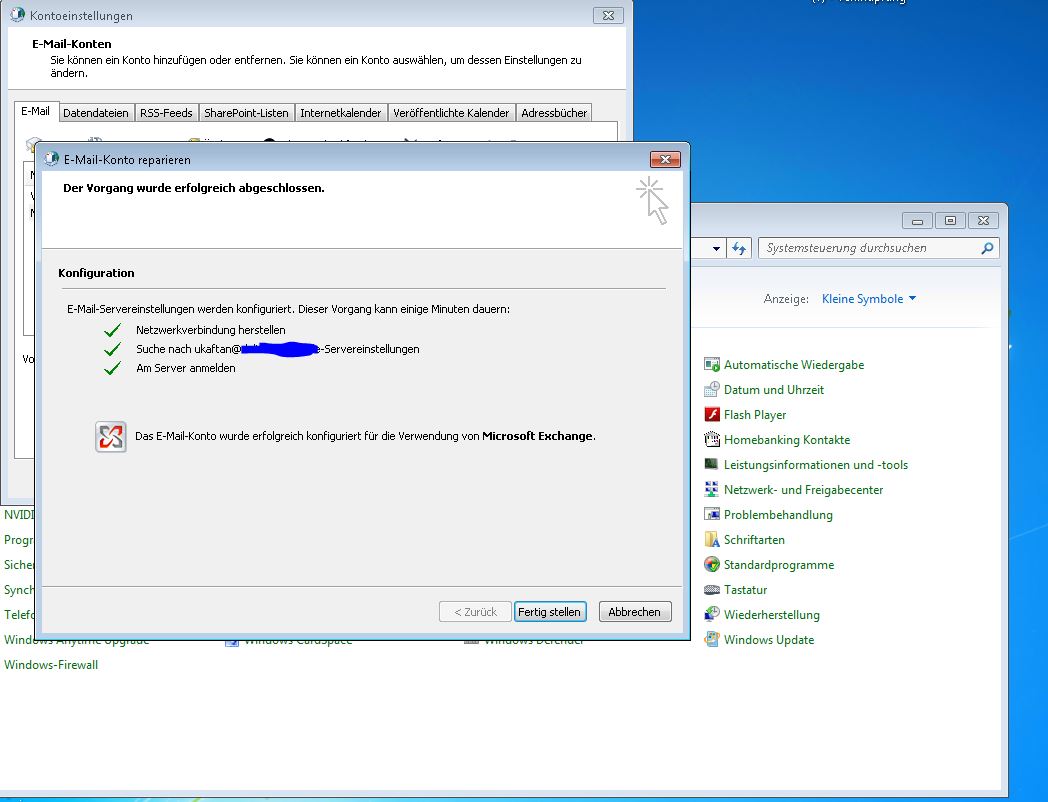Click the text 'Netzwerkverbindung herstellen'
Image resolution: width=1048 pixels, height=802 pixels.
click(x=211, y=330)
